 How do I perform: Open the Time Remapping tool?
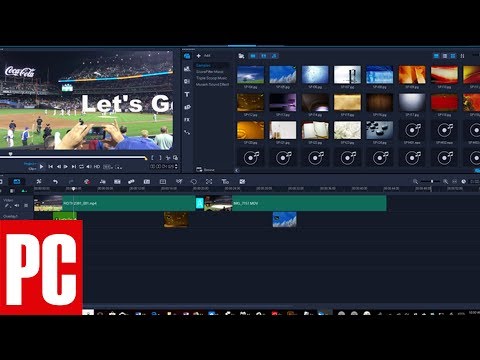click(x=179, y=181)
